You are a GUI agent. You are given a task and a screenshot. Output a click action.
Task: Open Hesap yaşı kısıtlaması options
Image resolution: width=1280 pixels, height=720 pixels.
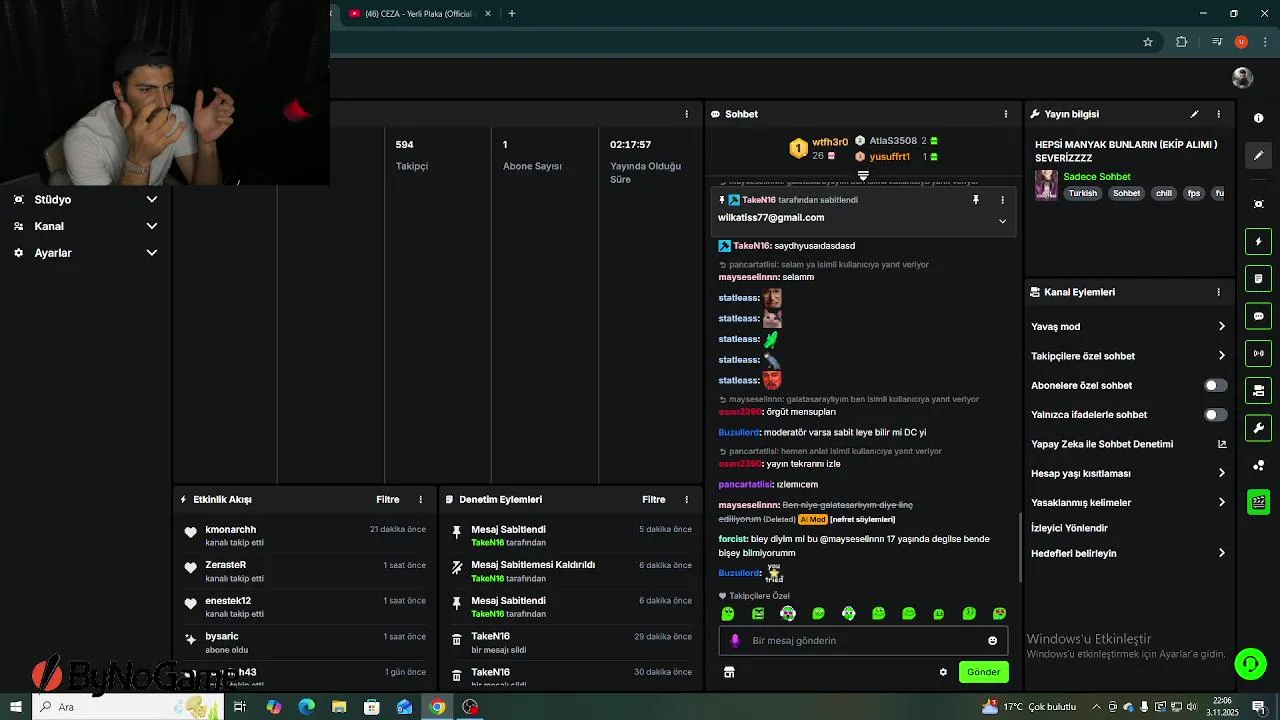point(1221,473)
